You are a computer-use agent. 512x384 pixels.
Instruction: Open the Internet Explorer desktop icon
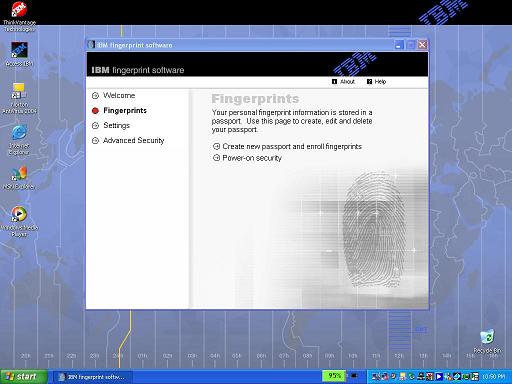coord(19,140)
